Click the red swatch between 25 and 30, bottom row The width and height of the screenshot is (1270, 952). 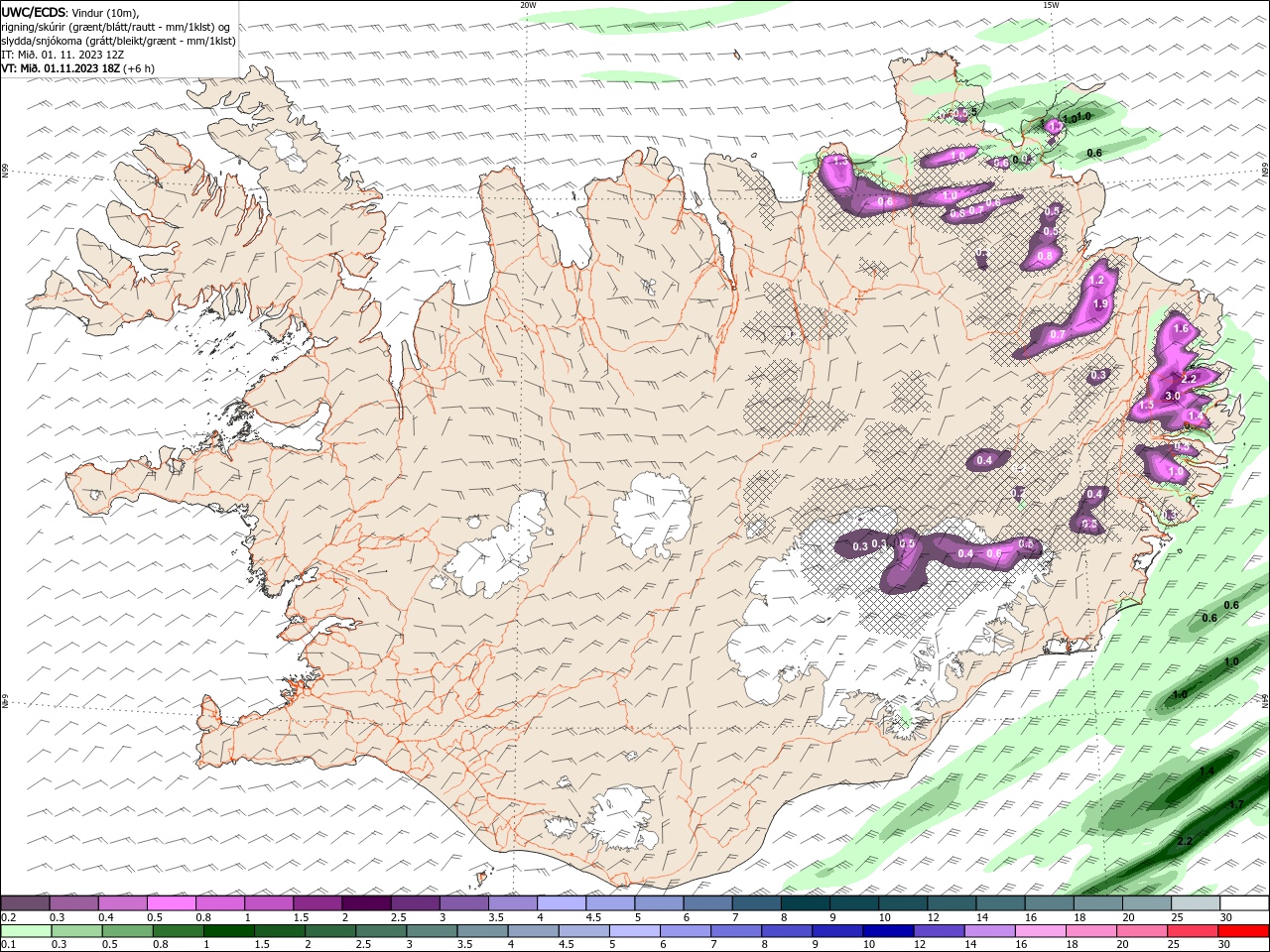tap(1193, 931)
